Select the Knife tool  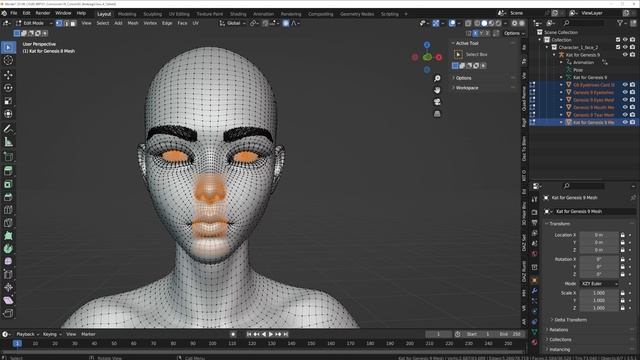point(8,223)
